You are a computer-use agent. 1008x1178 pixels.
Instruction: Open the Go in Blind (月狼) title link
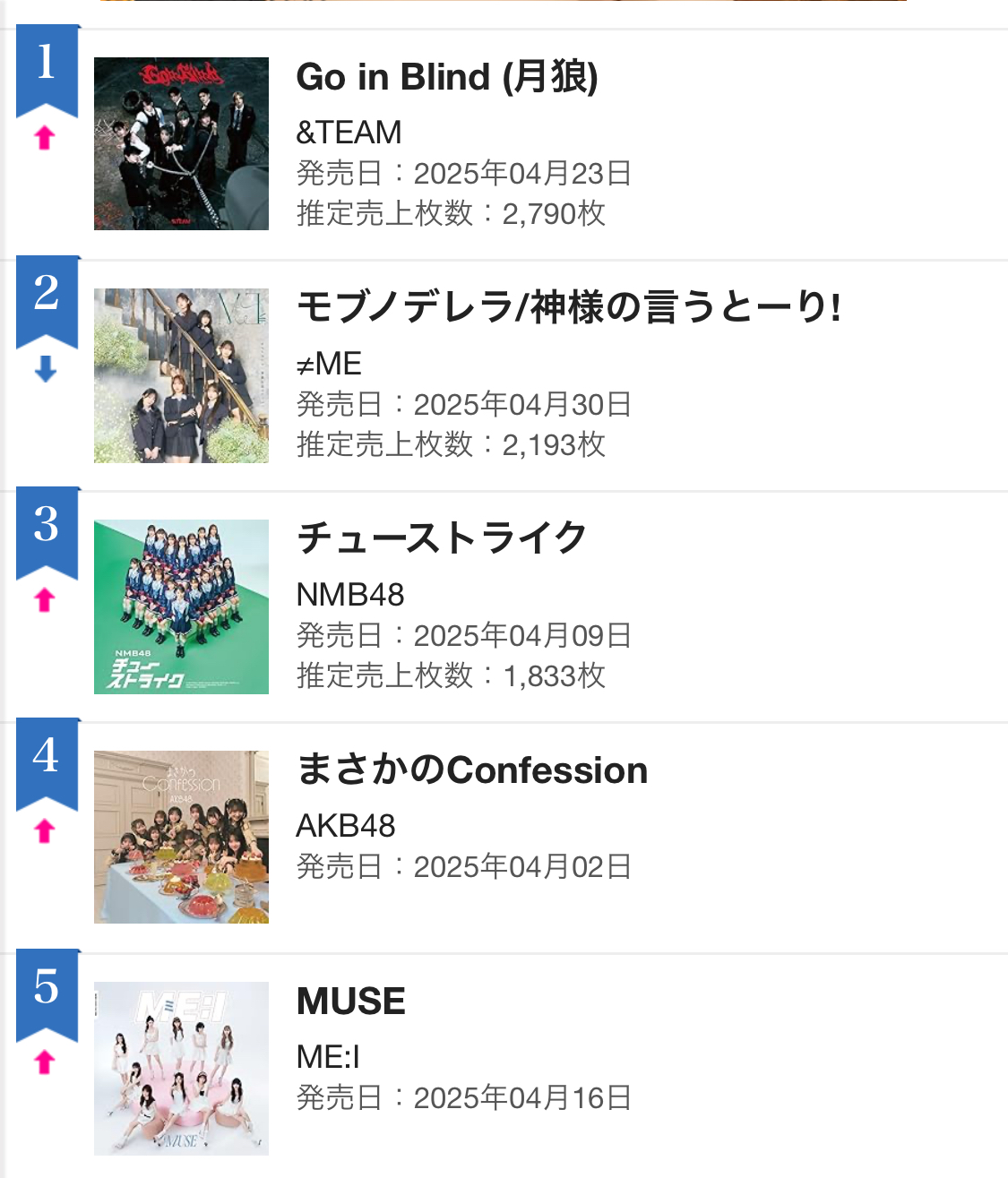(447, 77)
